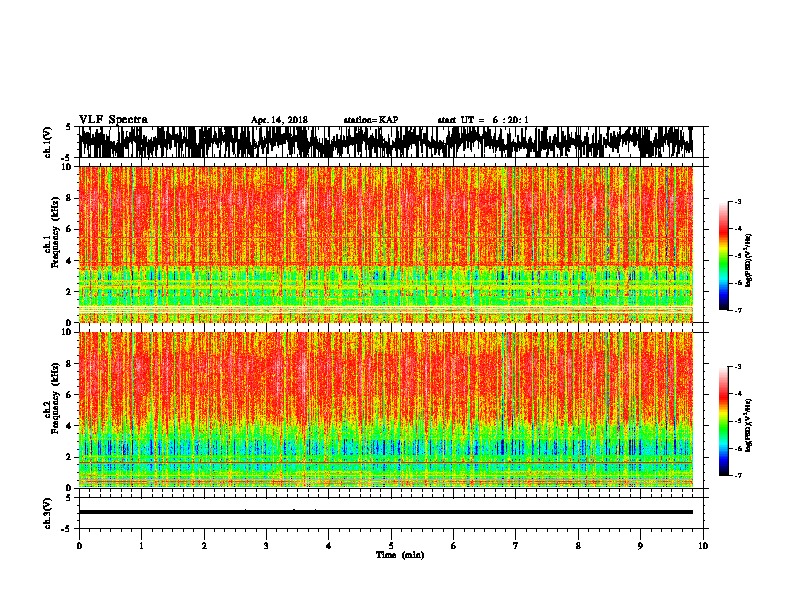Click inside the ch.2 spectrogram panel
Viewport: 792px width, 612px height.
385,410
